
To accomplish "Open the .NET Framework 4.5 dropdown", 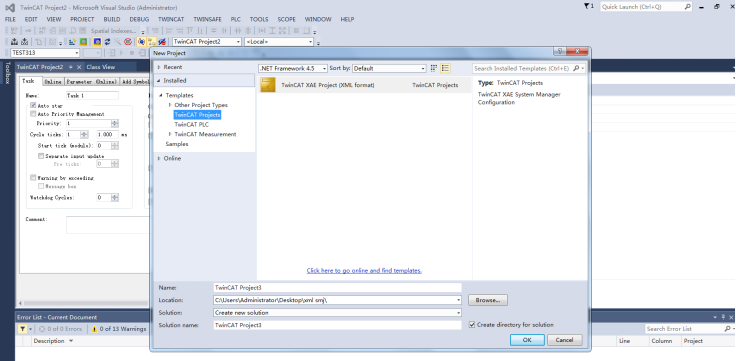I will [324, 69].
